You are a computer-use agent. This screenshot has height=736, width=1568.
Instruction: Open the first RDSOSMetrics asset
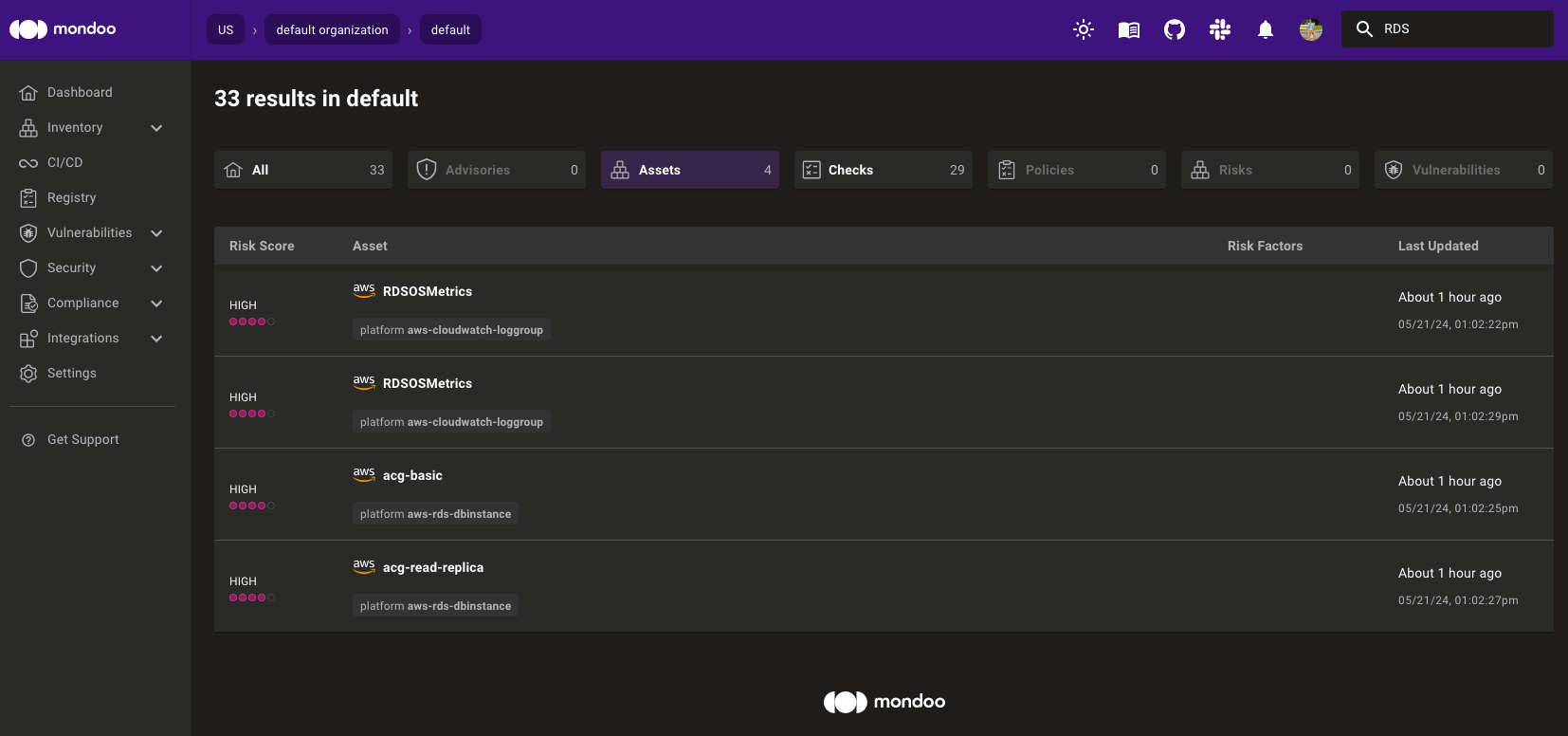point(428,291)
